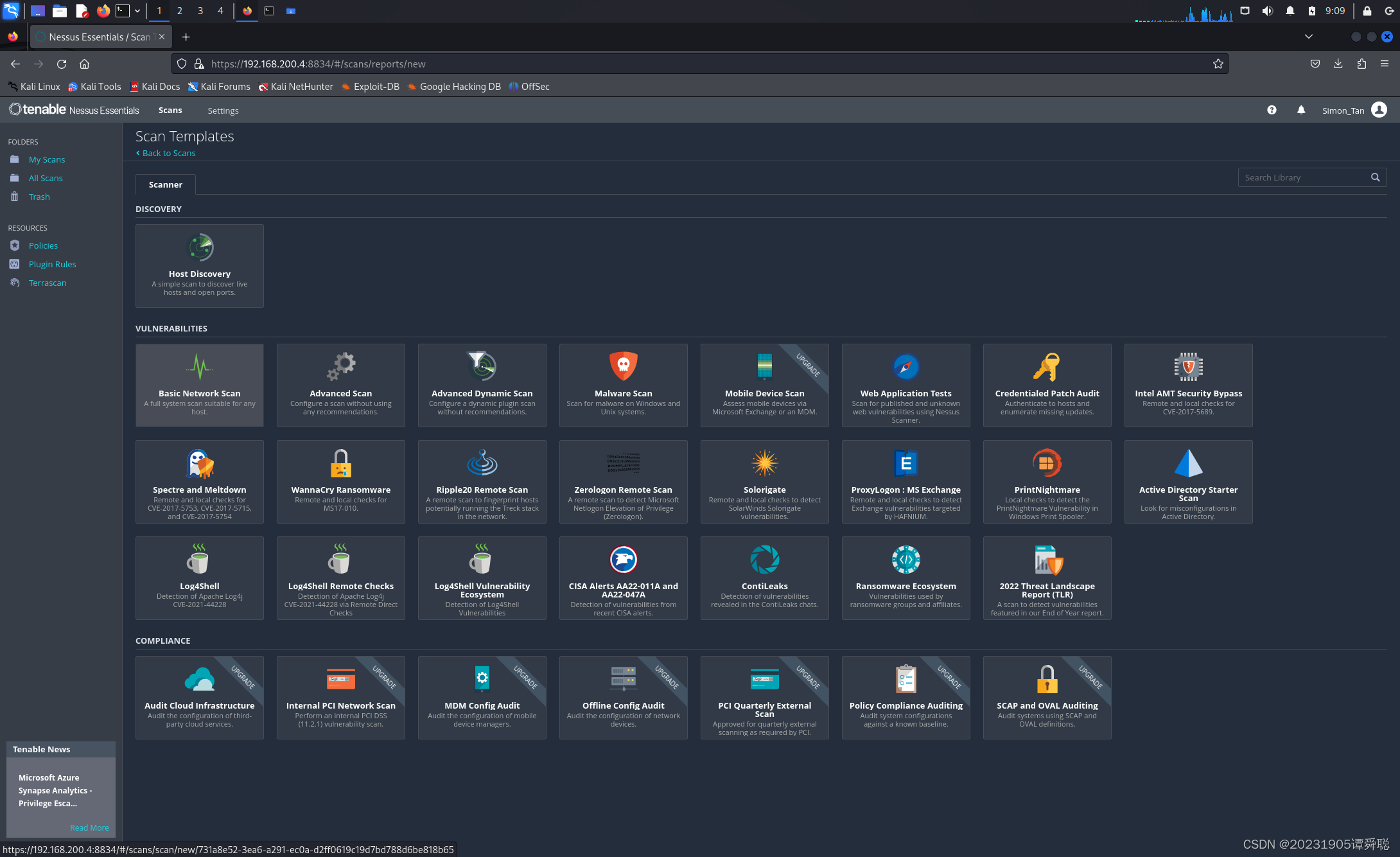Open the Exploit-DB bookmark
The image size is (1400, 857).
[x=370, y=86]
